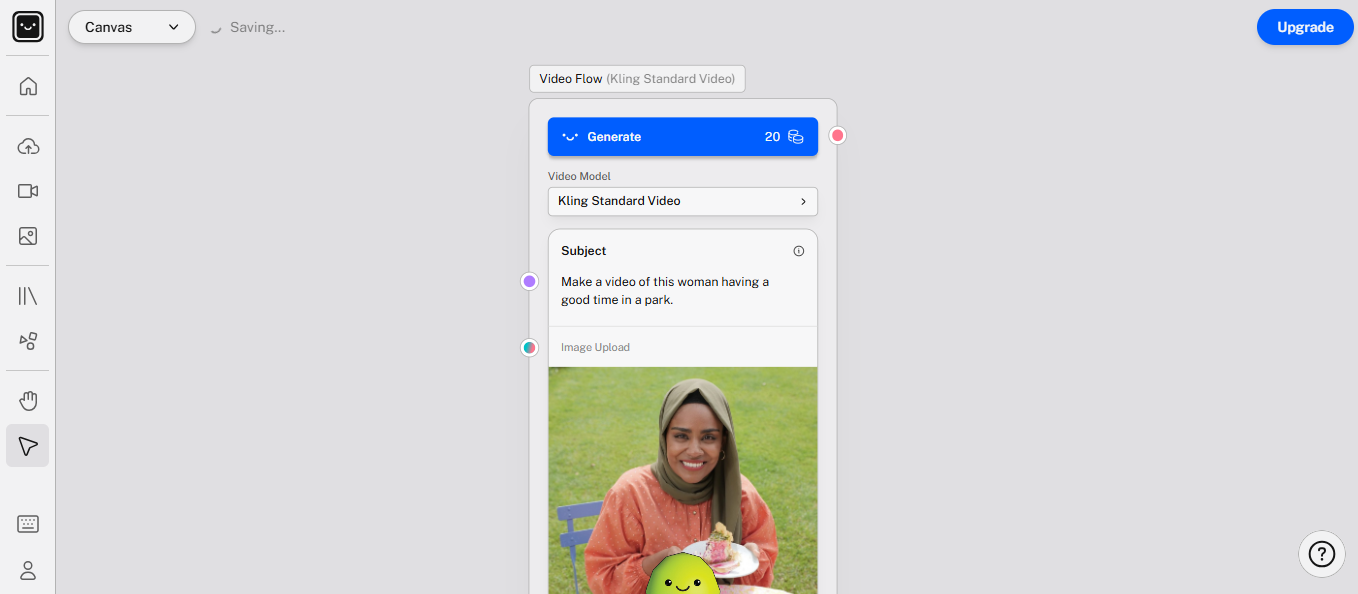Click the red output connector dot
The image size is (1358, 594).
click(x=838, y=135)
